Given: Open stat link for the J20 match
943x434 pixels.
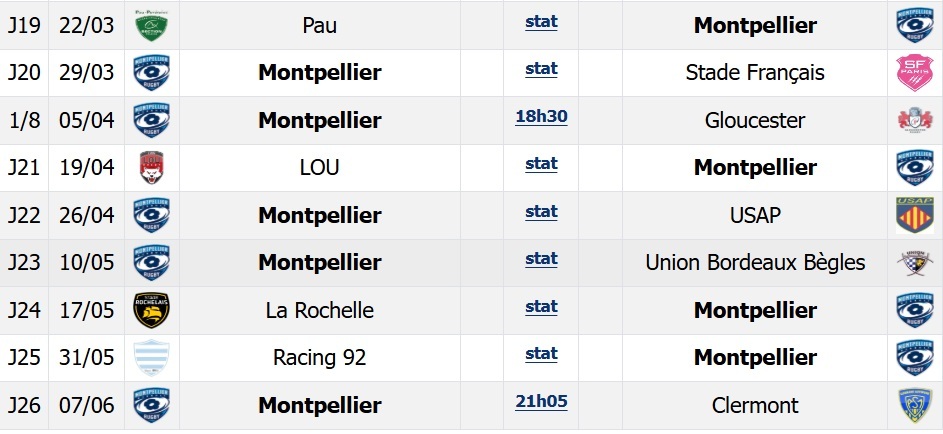Looking at the screenshot, I should point(541,69).
